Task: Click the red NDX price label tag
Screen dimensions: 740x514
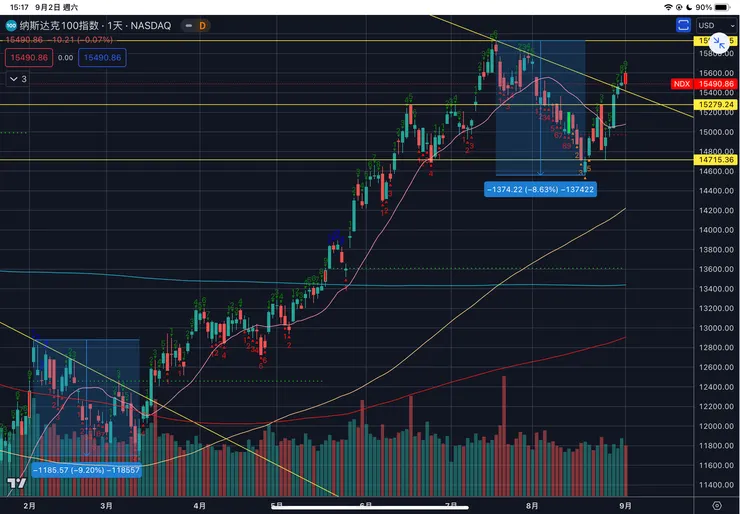Action: point(680,84)
